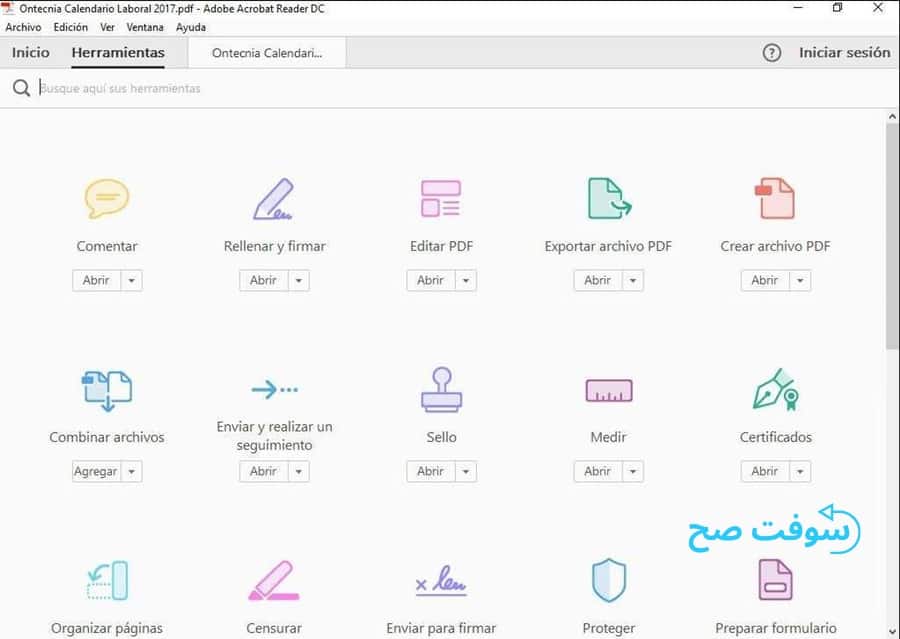Viewport: 900px width, 639px height.
Task: Click the Editar PDF layout icon
Action: (x=441, y=199)
